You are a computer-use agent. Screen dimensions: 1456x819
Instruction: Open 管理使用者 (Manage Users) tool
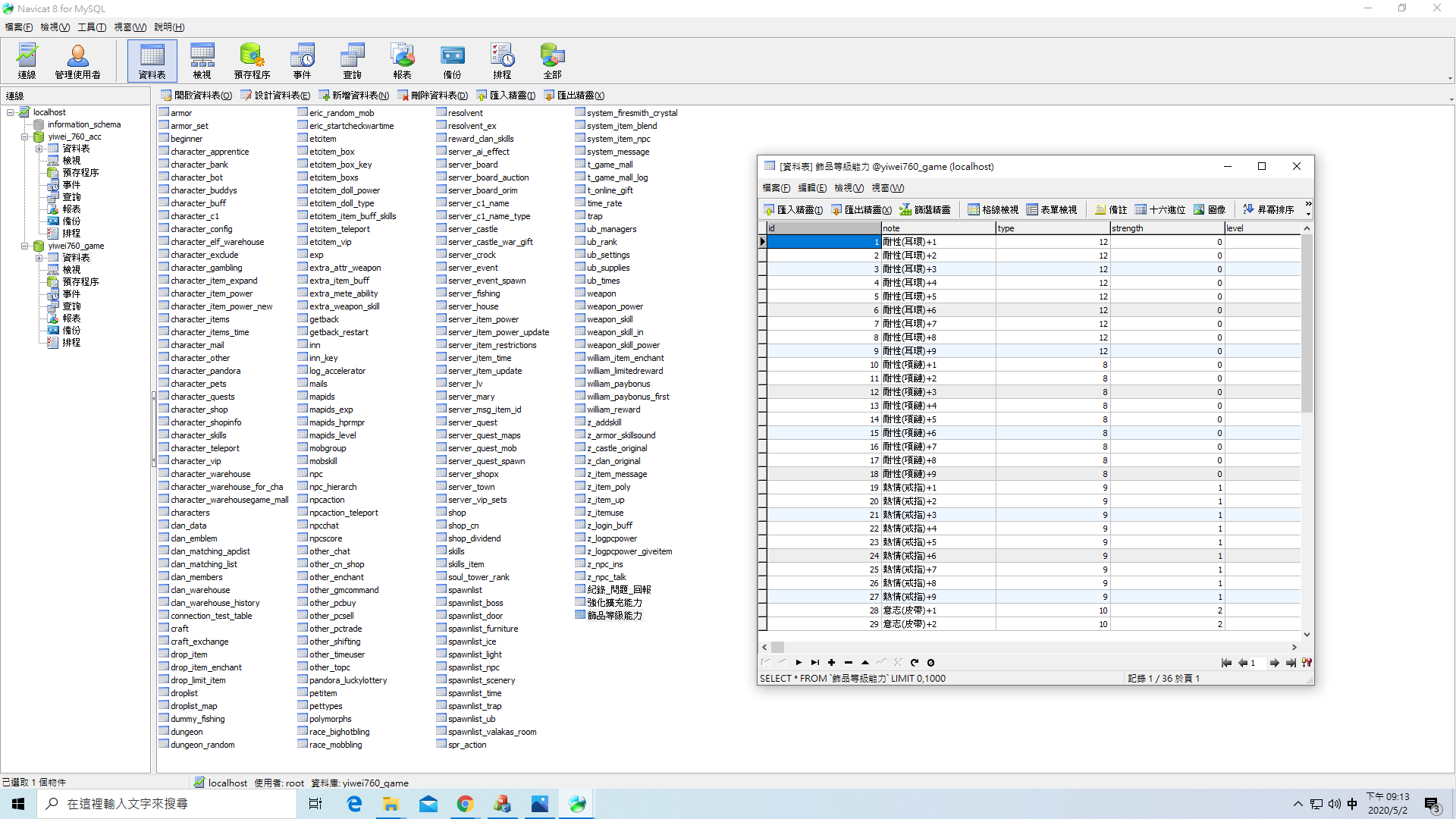tap(77, 61)
